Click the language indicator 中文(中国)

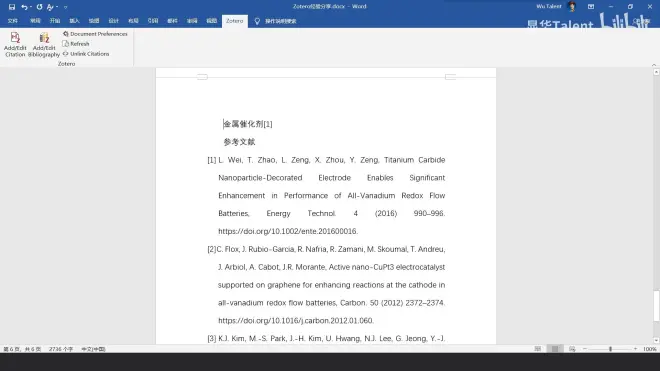coord(93,349)
